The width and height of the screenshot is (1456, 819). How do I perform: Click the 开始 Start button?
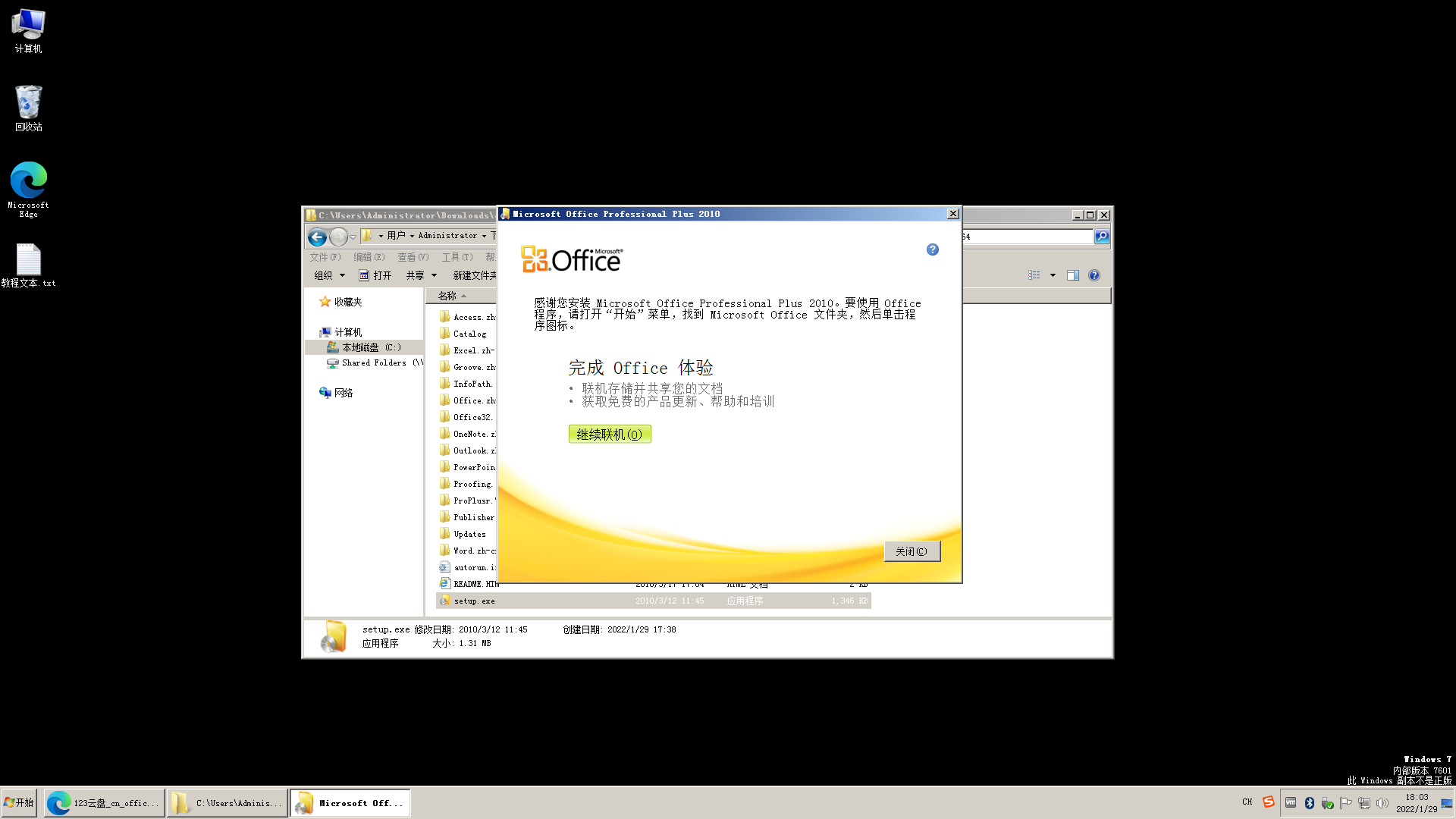pyautogui.click(x=20, y=802)
